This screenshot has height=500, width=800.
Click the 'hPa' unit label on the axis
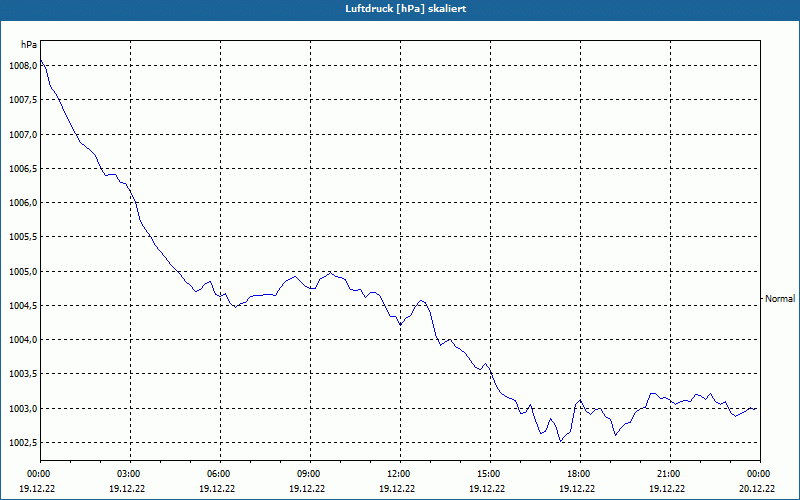[29, 45]
